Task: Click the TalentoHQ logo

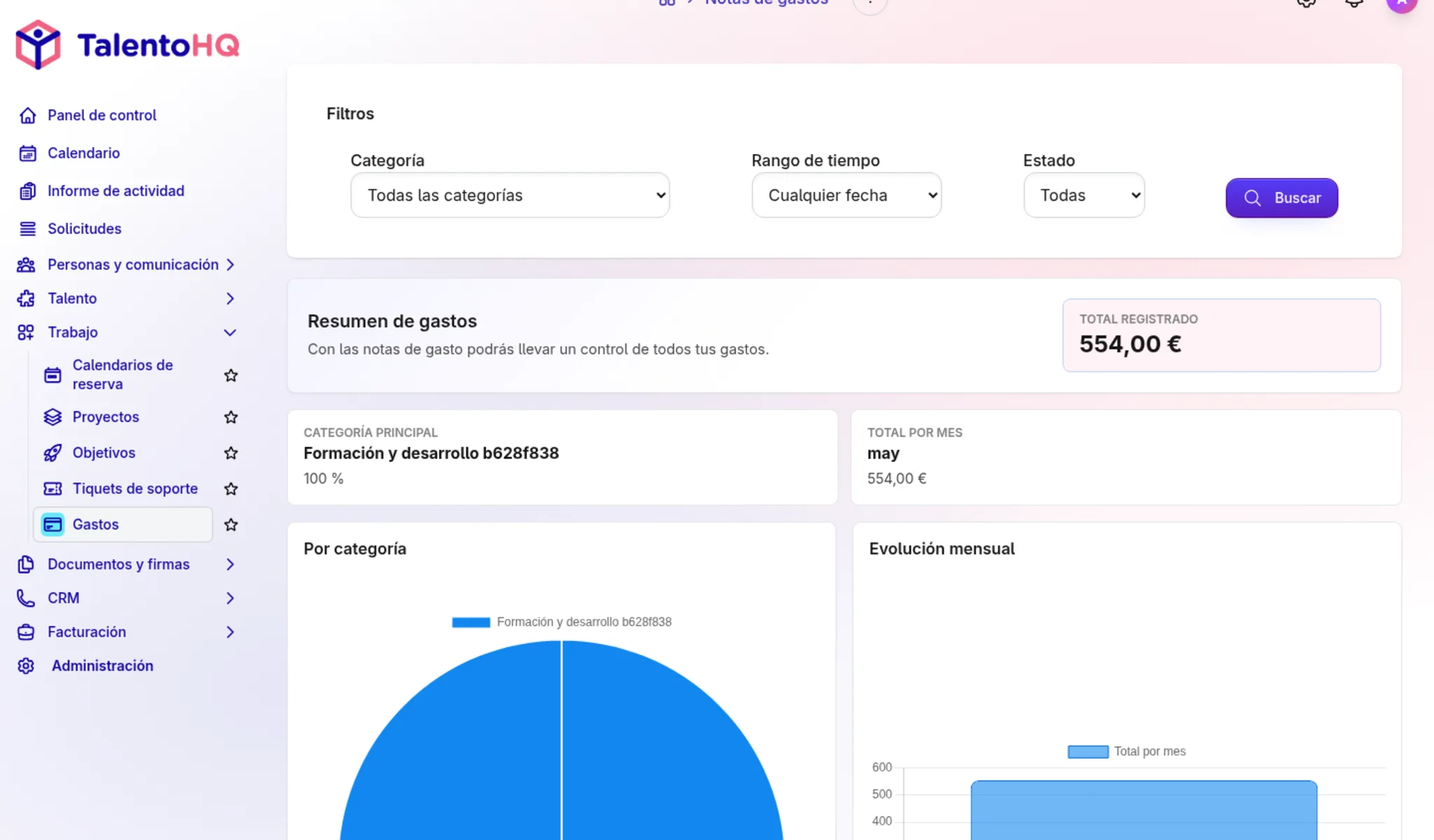Action: point(127,45)
